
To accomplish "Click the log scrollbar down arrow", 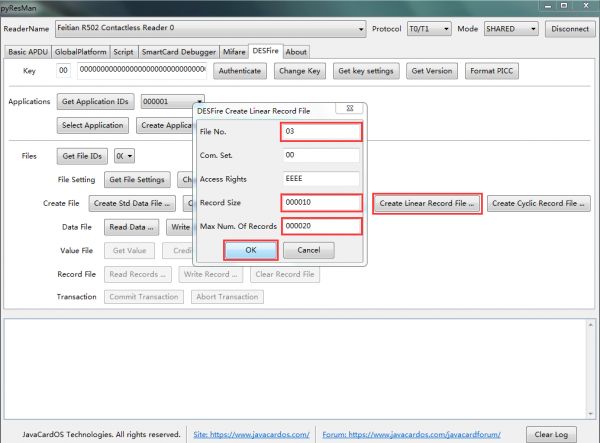I will pyautogui.click(x=590, y=414).
